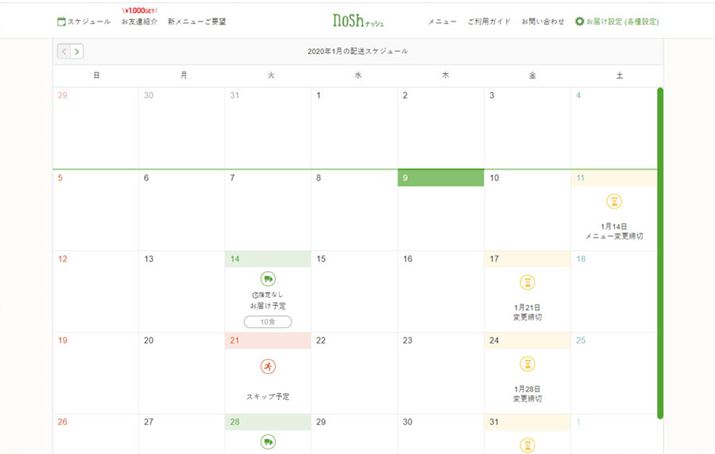Click the 10食 button on January 14

pos(268,322)
